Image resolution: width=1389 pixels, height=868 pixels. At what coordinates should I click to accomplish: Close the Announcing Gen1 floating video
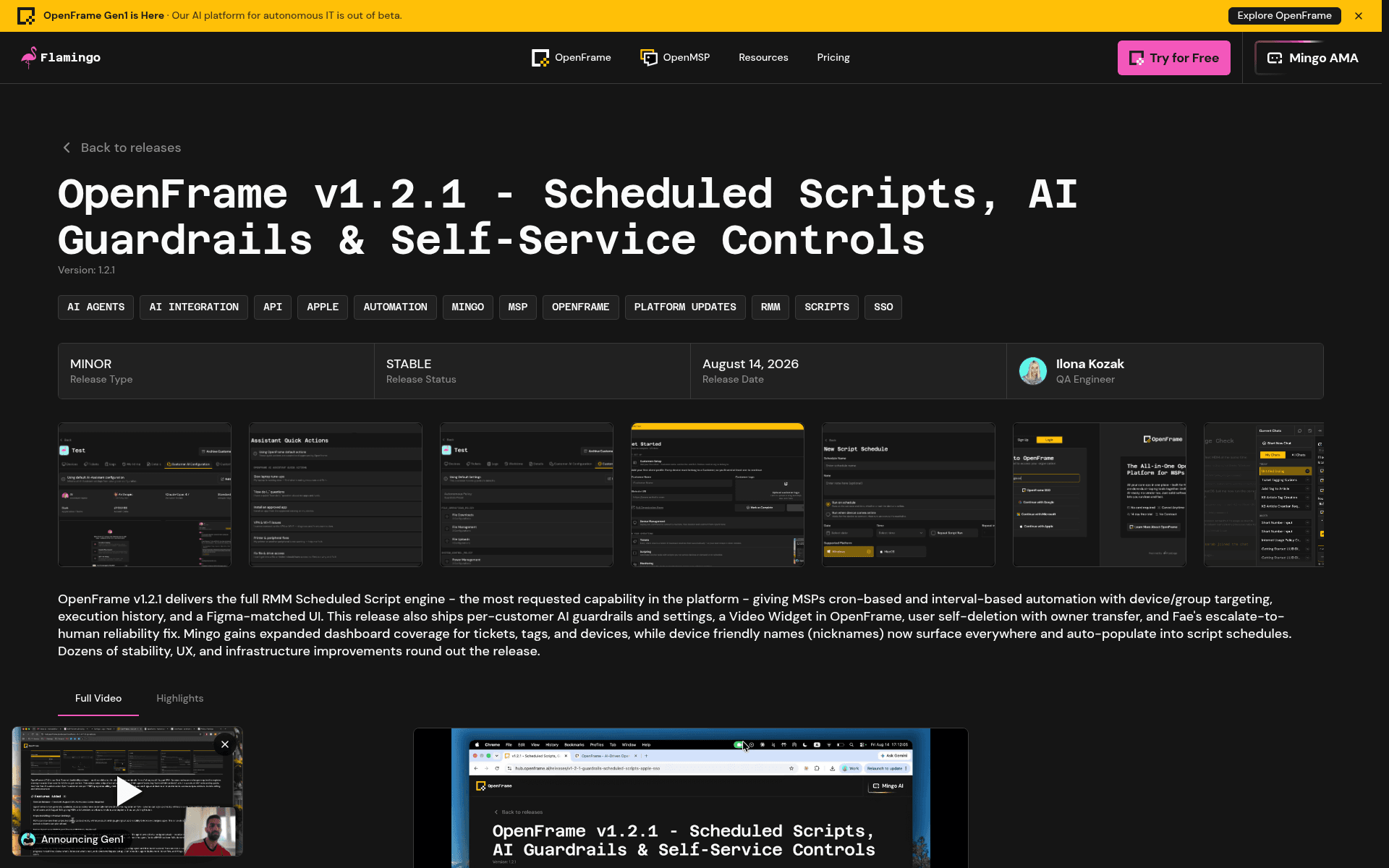tap(225, 744)
